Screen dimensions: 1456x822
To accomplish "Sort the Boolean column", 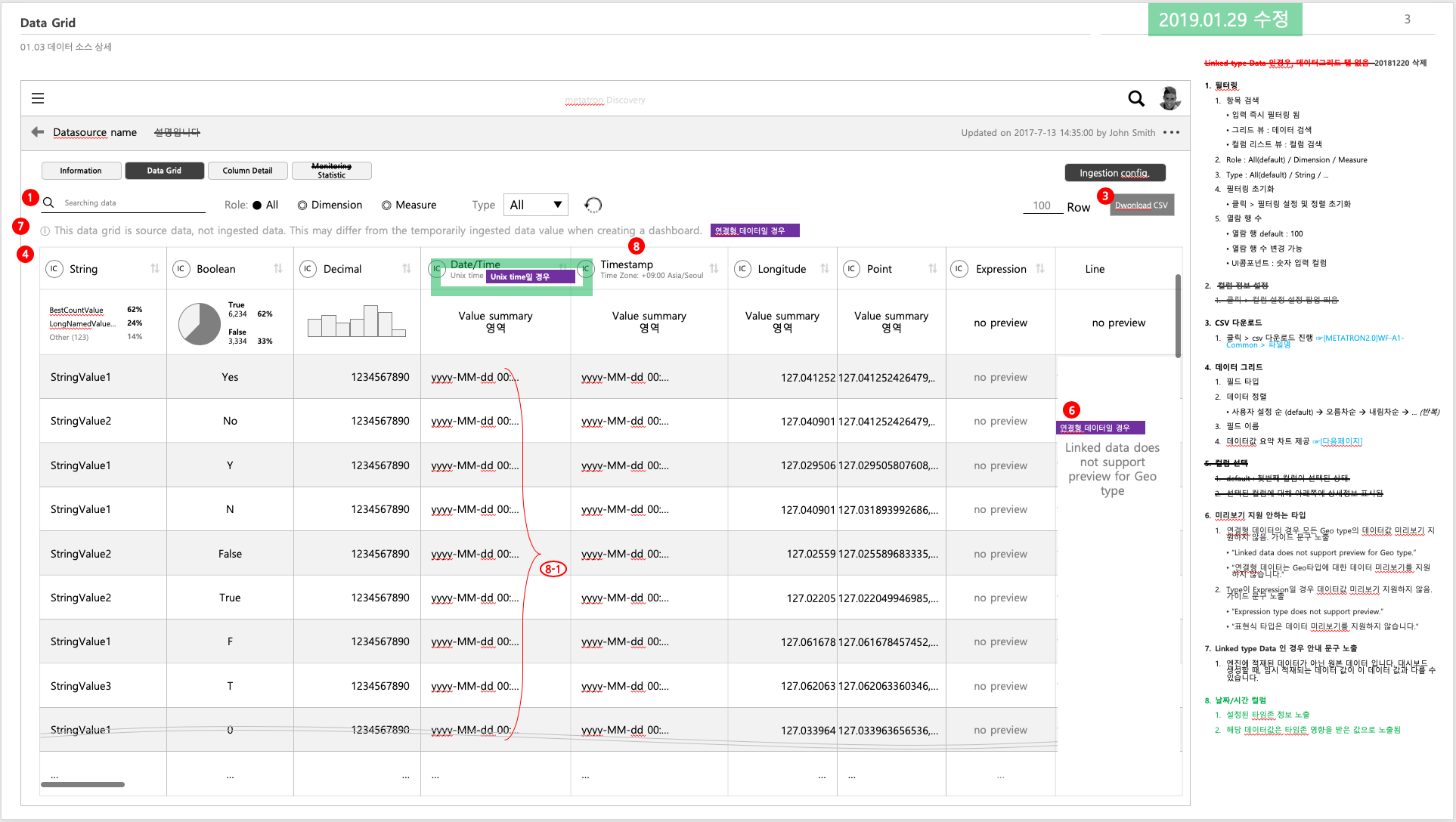I will click(278, 269).
